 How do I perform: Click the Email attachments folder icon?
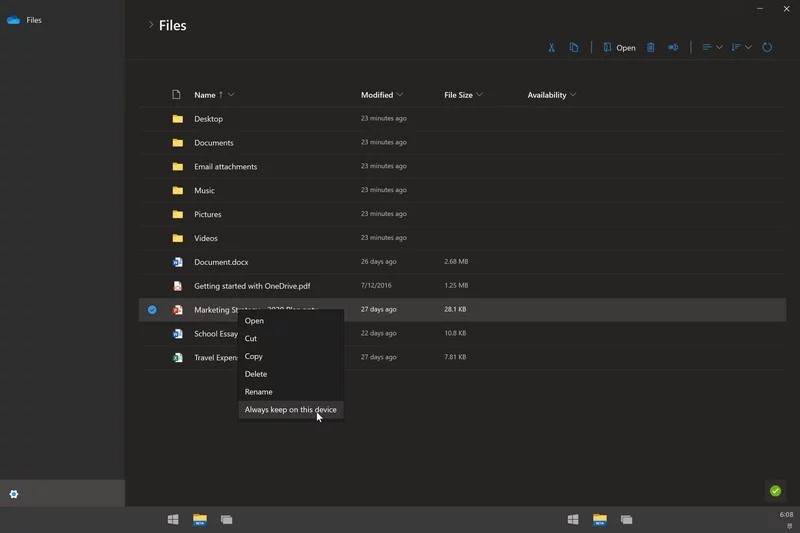click(x=178, y=166)
